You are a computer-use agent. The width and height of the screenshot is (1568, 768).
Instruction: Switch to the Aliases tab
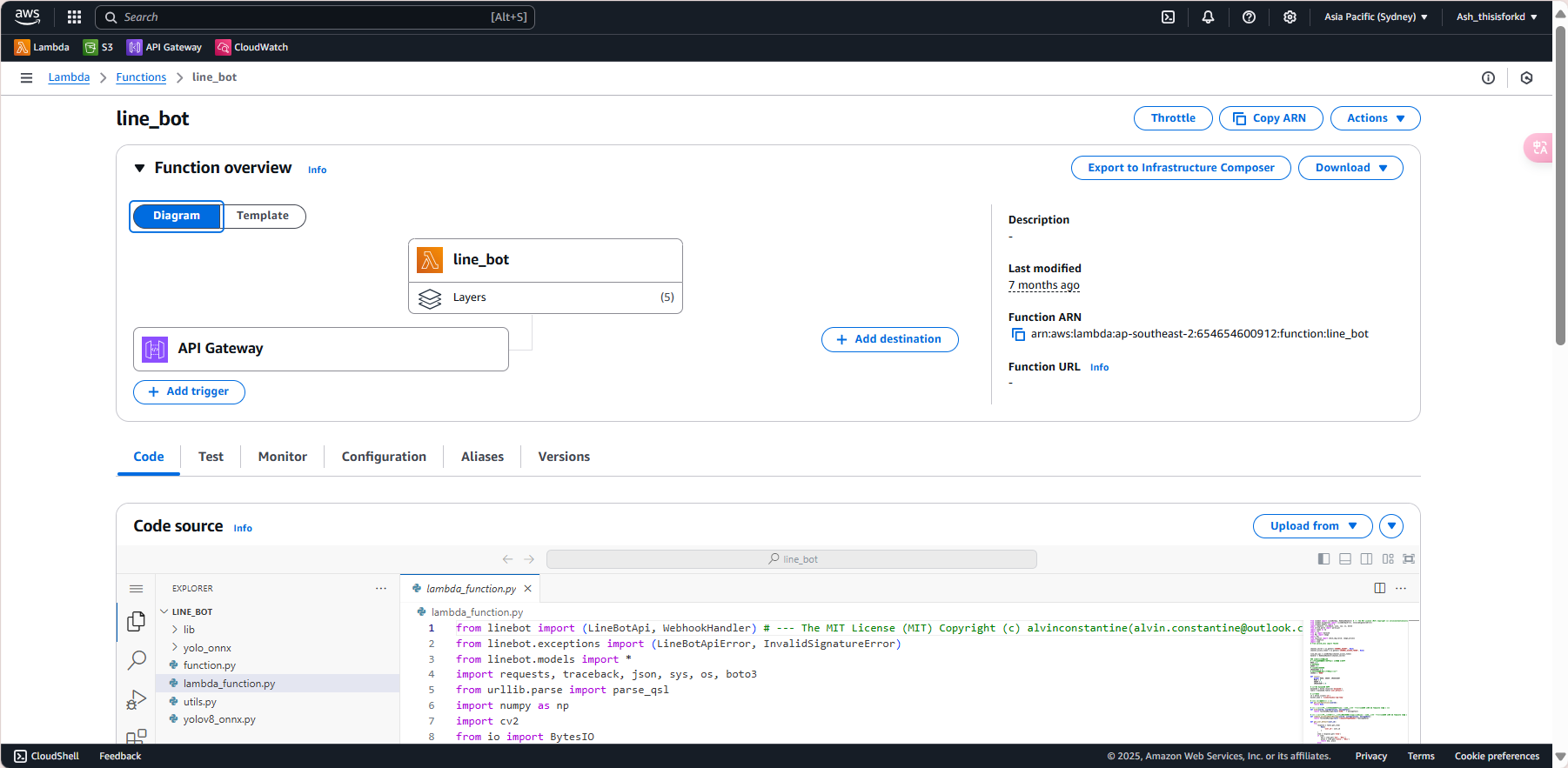pyautogui.click(x=482, y=457)
